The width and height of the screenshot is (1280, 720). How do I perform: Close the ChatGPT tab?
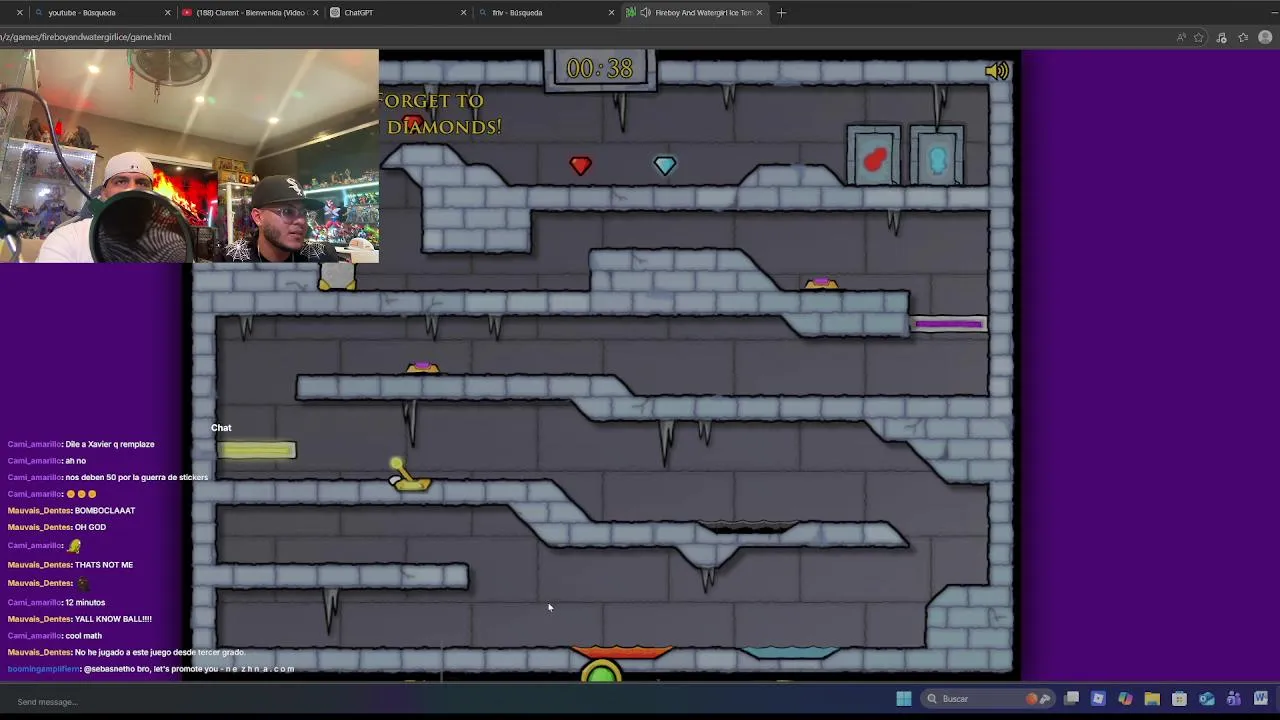click(463, 13)
